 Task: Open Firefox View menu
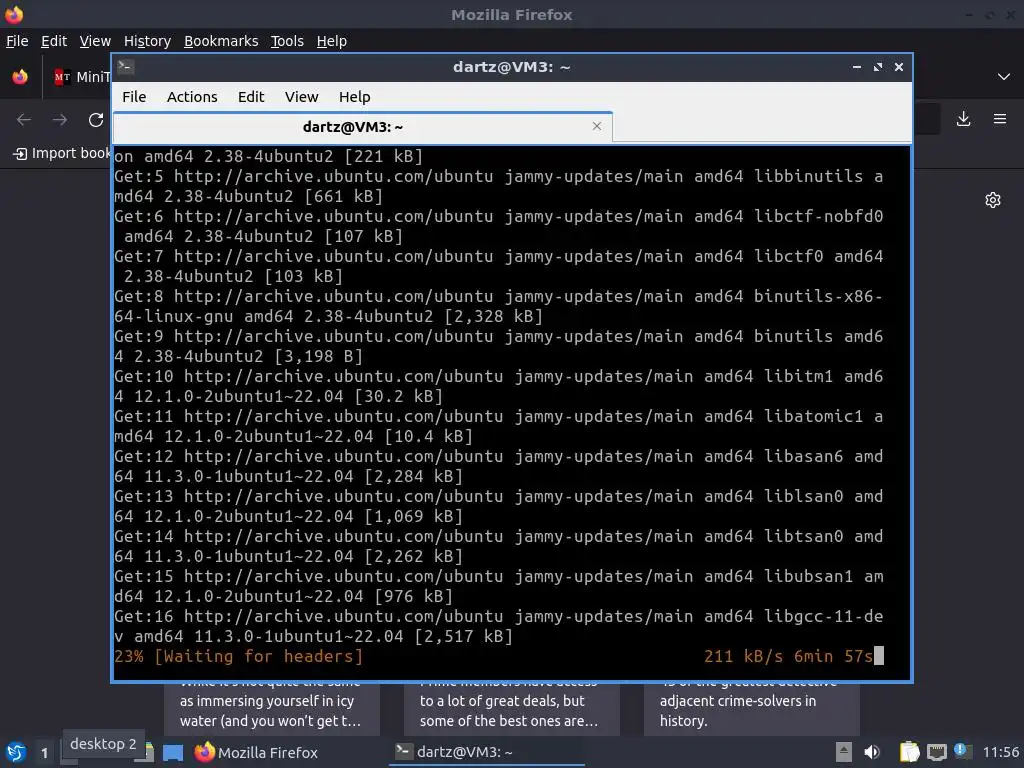95,41
